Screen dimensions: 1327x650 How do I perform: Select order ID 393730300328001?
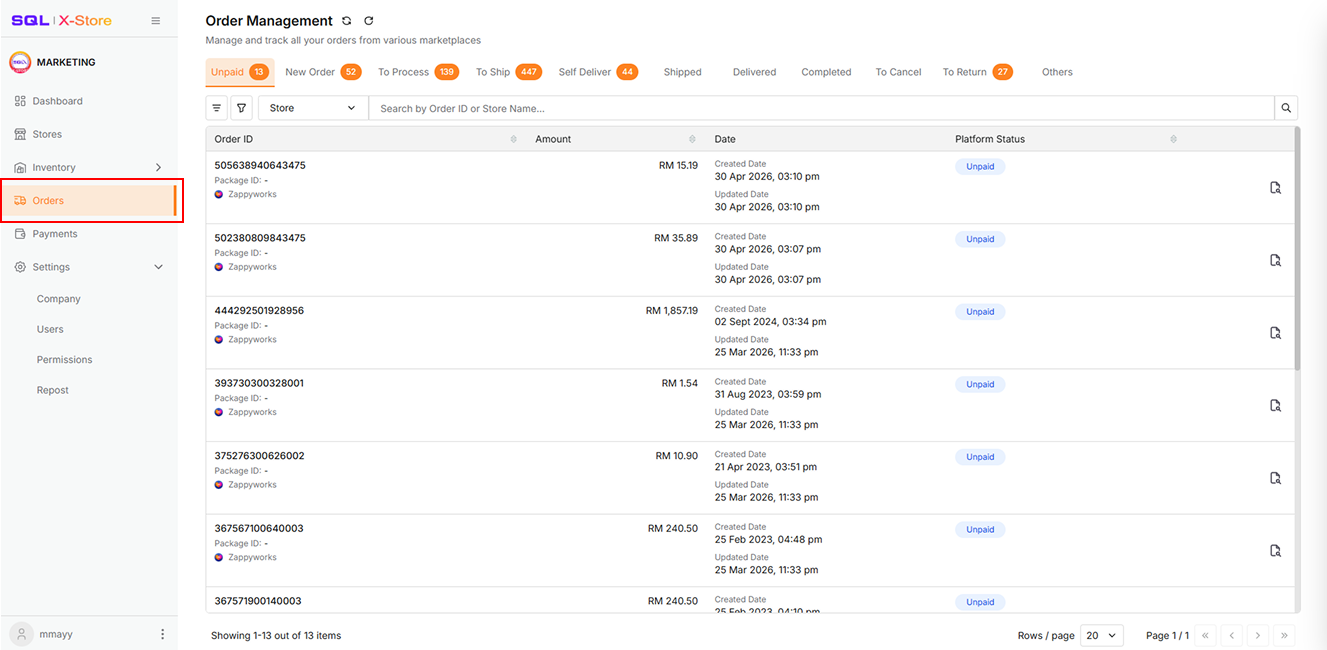pos(259,383)
